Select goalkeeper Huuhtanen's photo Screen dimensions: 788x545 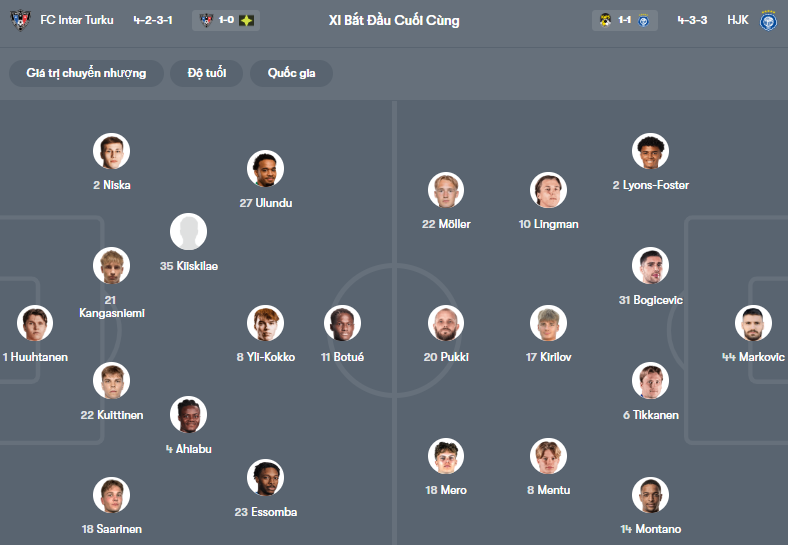click(x=35, y=323)
